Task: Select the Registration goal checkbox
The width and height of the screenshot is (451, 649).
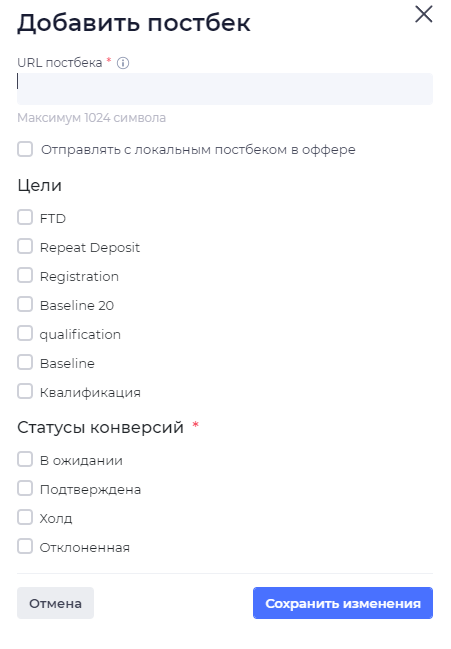Action: click(25, 275)
